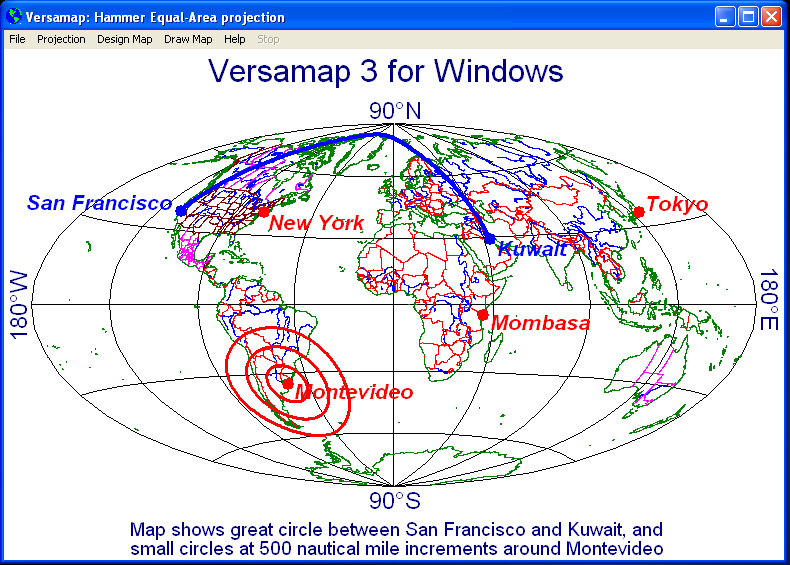Click the San Francisco blue marker dot
Screen dimensions: 790x565
pos(181,211)
